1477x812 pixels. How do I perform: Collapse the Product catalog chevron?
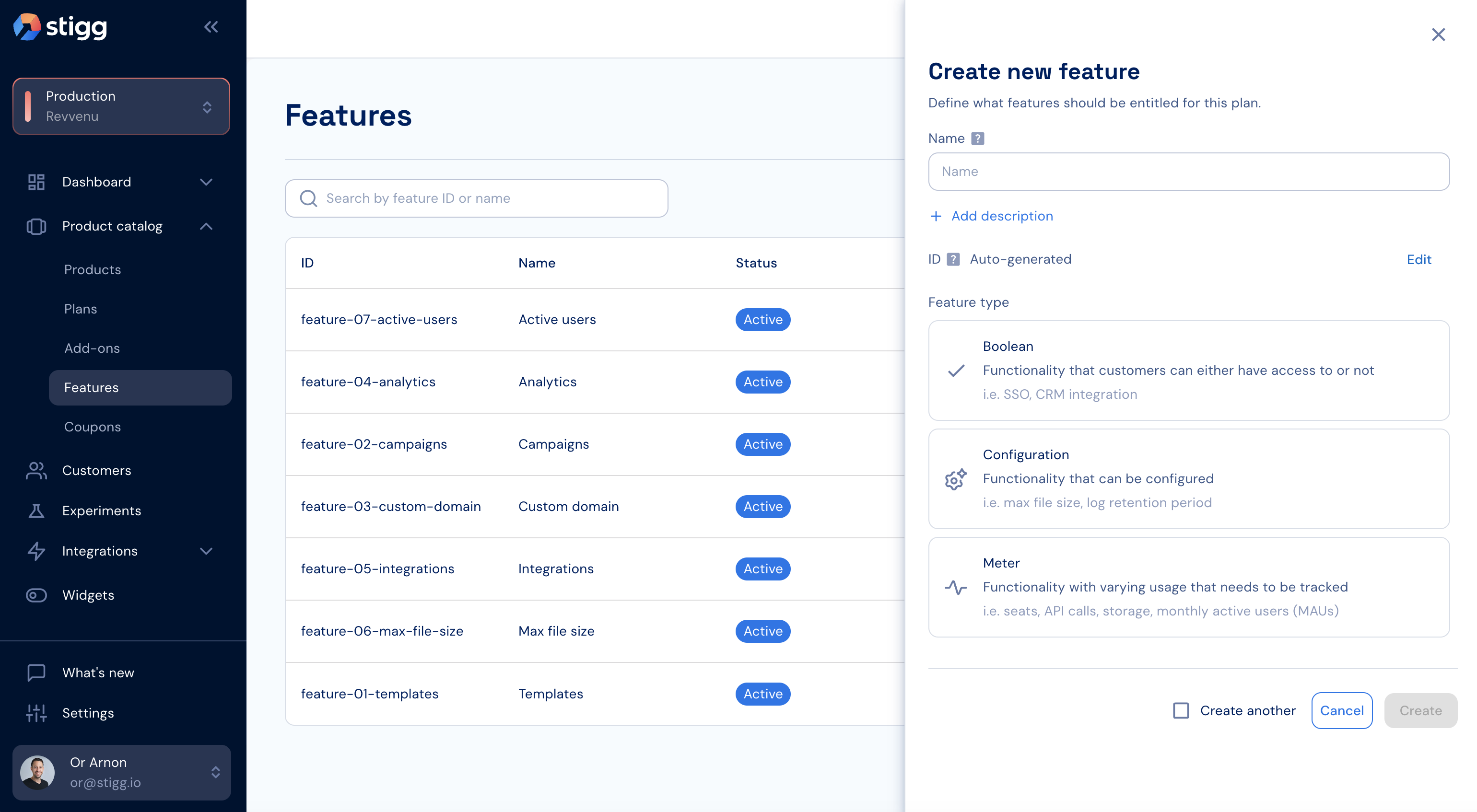tap(206, 226)
